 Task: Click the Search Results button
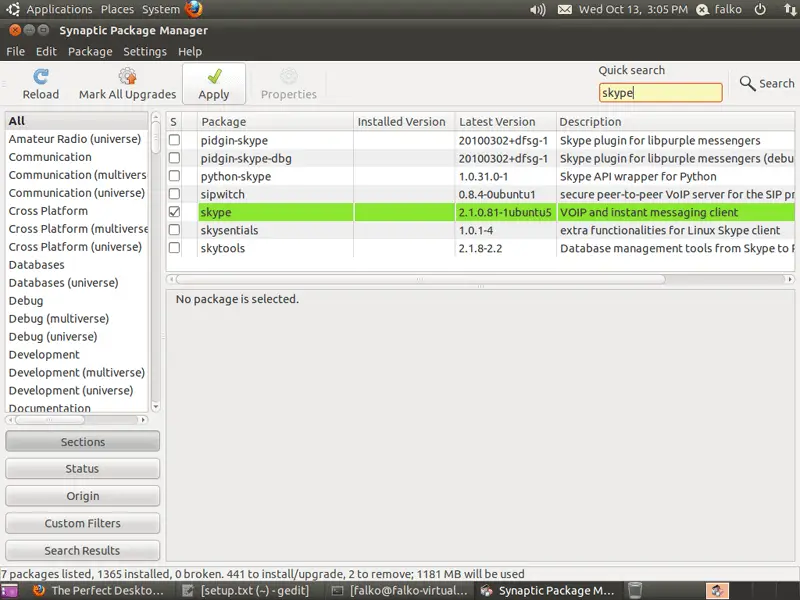pyautogui.click(x=82, y=550)
